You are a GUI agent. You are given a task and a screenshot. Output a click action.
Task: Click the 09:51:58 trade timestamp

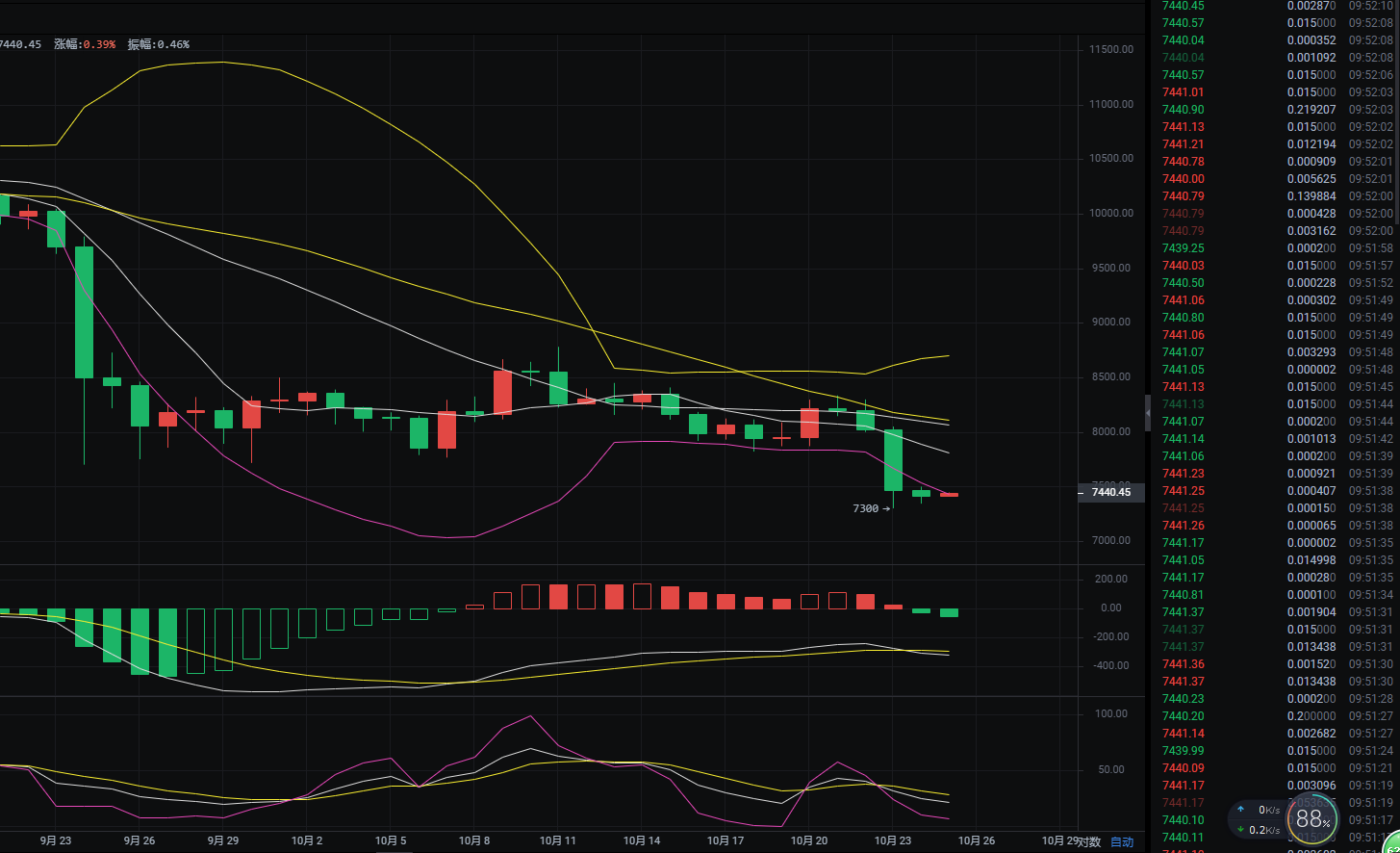(1370, 248)
